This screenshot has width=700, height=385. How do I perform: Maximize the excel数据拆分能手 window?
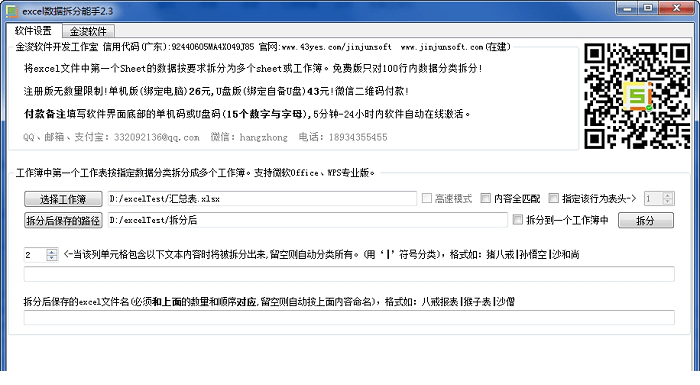point(648,8)
